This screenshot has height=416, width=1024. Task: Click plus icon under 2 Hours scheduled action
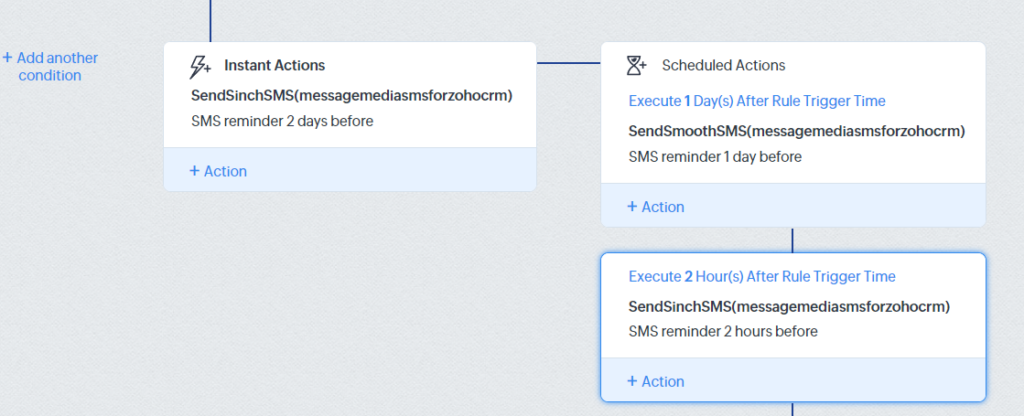pyautogui.click(x=632, y=381)
